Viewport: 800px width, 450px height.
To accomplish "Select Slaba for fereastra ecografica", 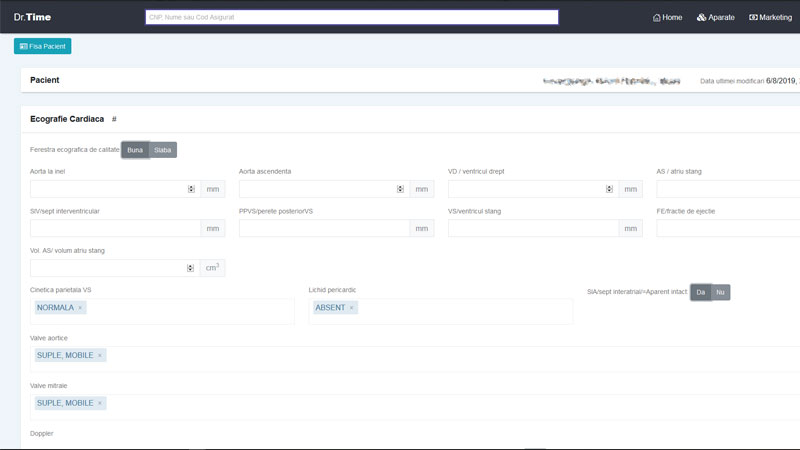I will 163,150.
